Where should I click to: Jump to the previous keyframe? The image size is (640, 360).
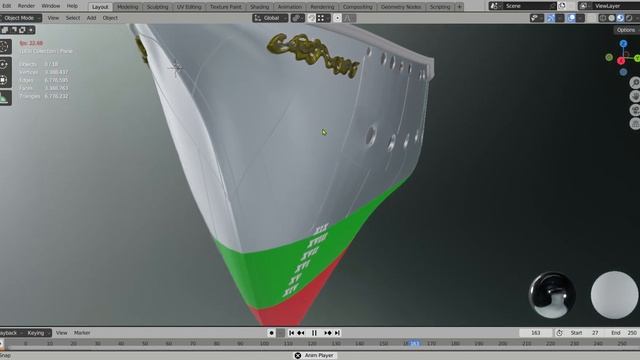click(x=301, y=333)
